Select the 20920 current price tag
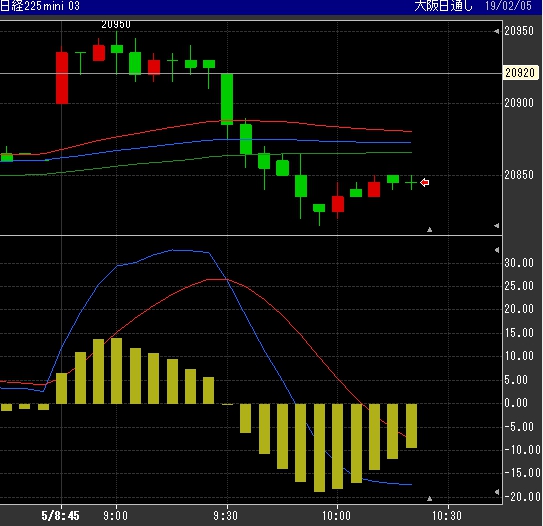The width and height of the screenshot is (543, 526). pyautogui.click(x=520, y=73)
